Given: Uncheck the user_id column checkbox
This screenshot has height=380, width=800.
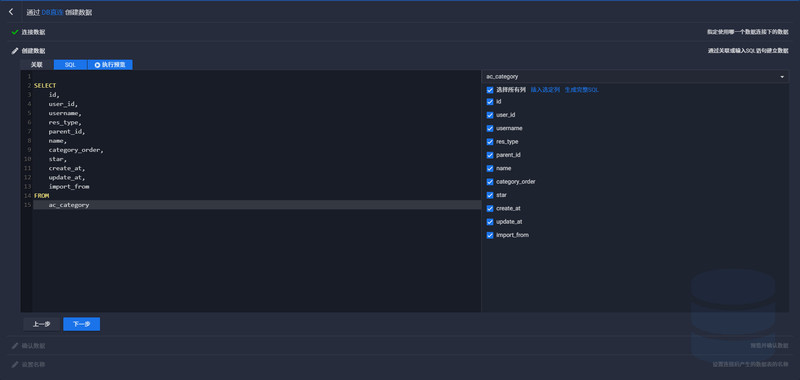Looking at the screenshot, I should (x=490, y=115).
